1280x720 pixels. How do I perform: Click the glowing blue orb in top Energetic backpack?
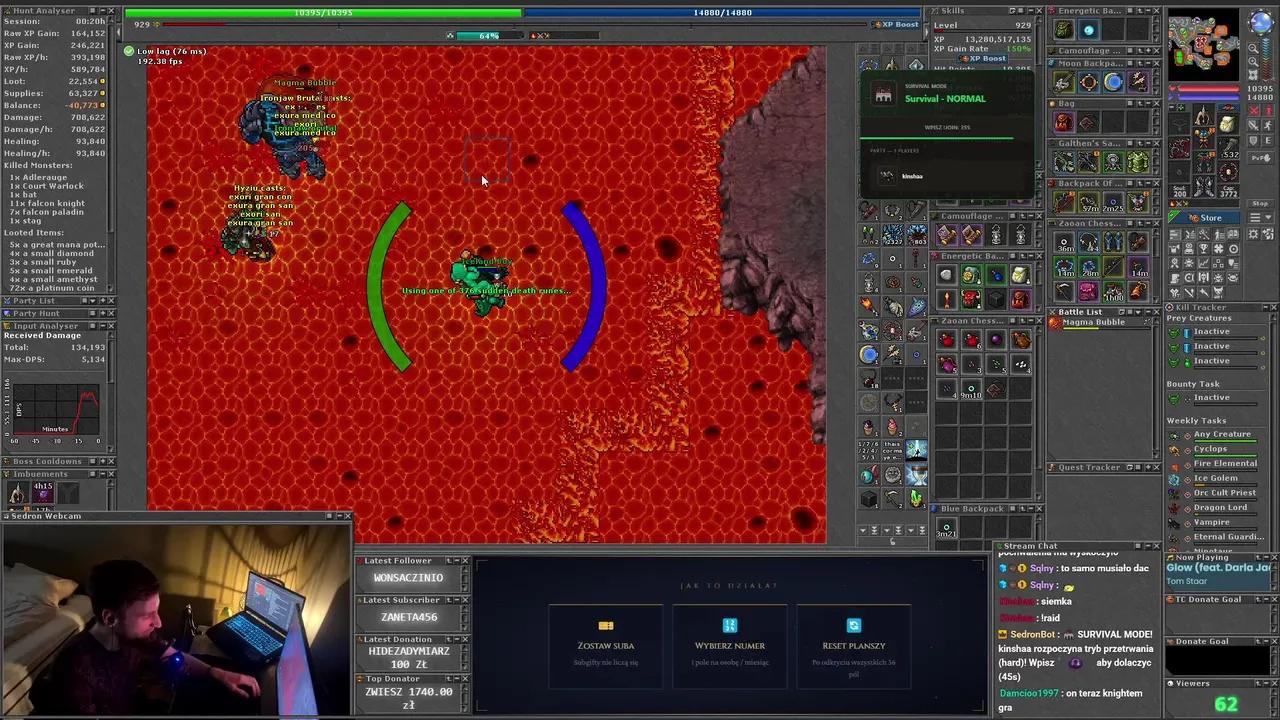click(1088, 30)
